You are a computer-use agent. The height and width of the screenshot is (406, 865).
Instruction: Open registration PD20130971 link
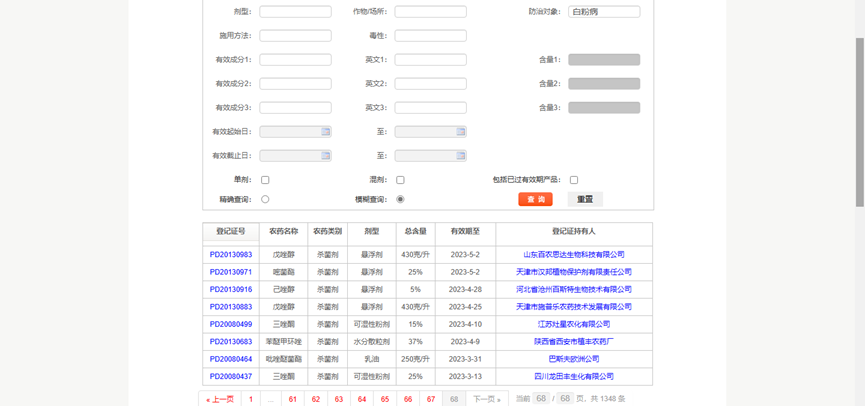click(231, 272)
